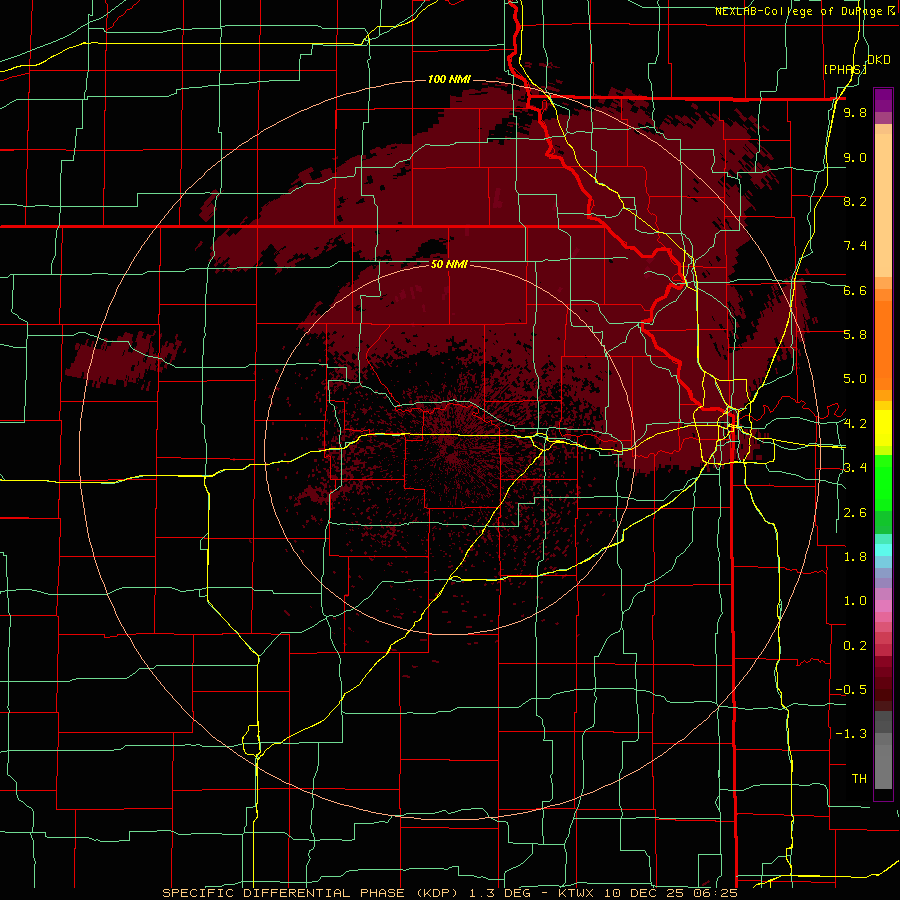Click the 9.0 scale value

pyautogui.click(x=855, y=157)
